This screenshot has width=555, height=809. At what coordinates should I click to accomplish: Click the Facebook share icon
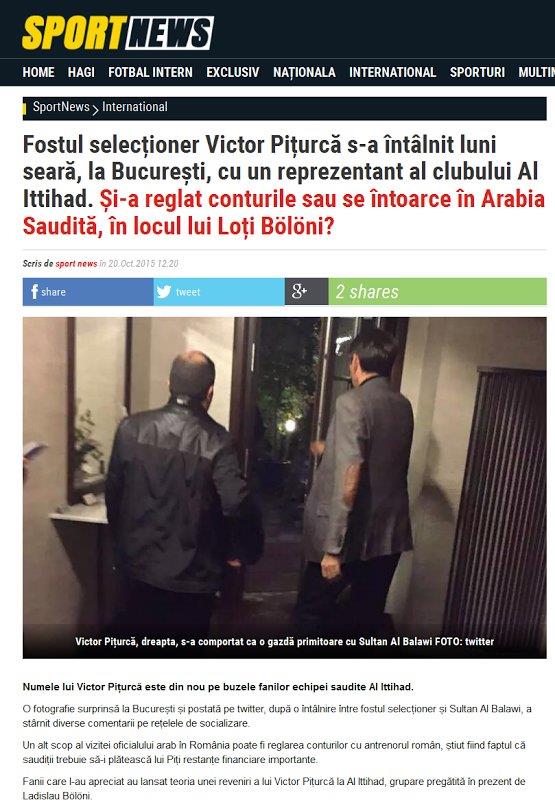(x=35, y=292)
